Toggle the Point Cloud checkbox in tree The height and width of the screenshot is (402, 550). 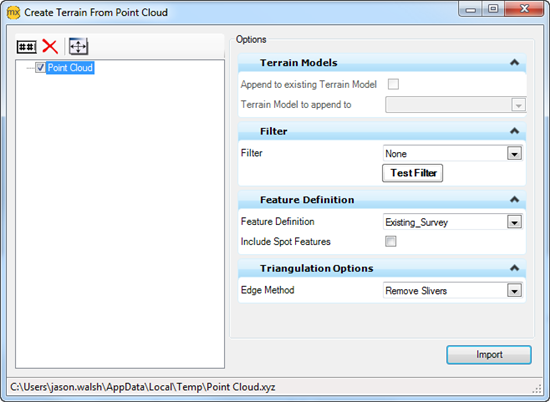coord(40,67)
